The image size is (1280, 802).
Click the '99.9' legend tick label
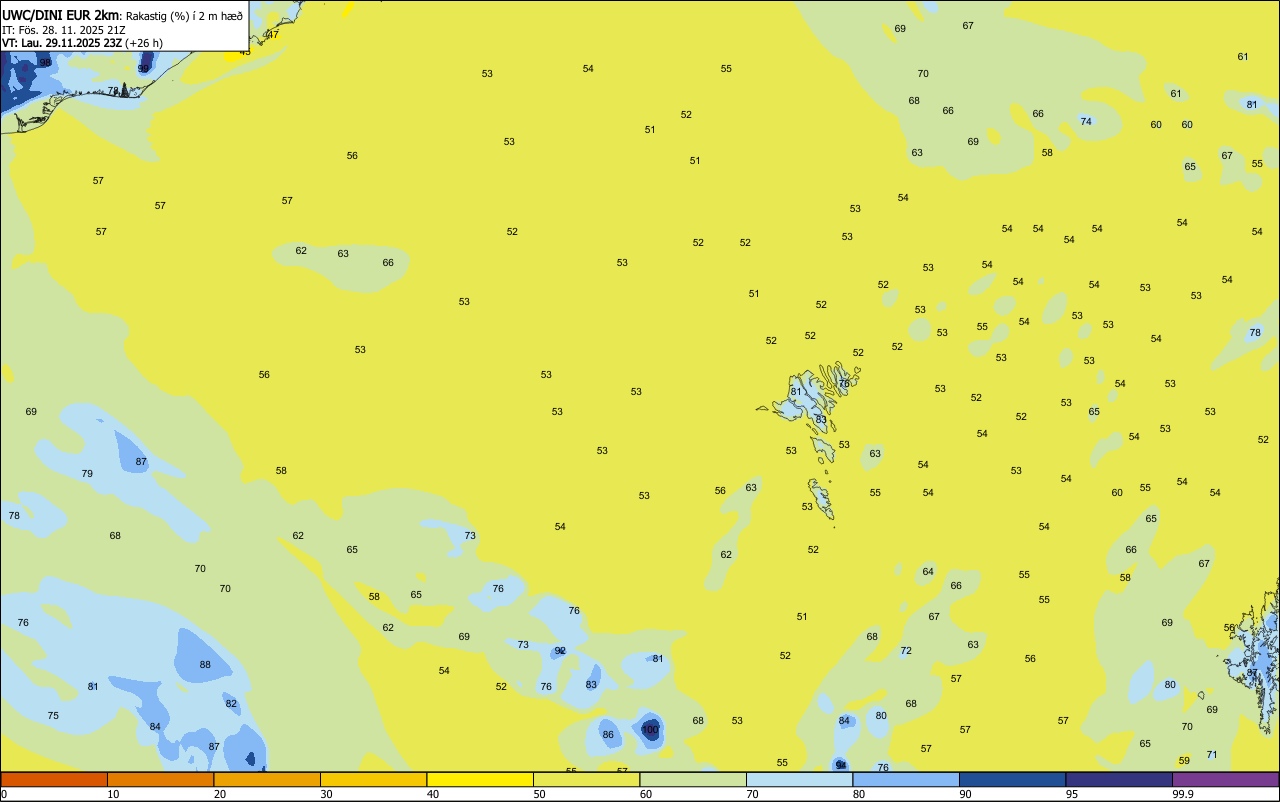click(1183, 794)
